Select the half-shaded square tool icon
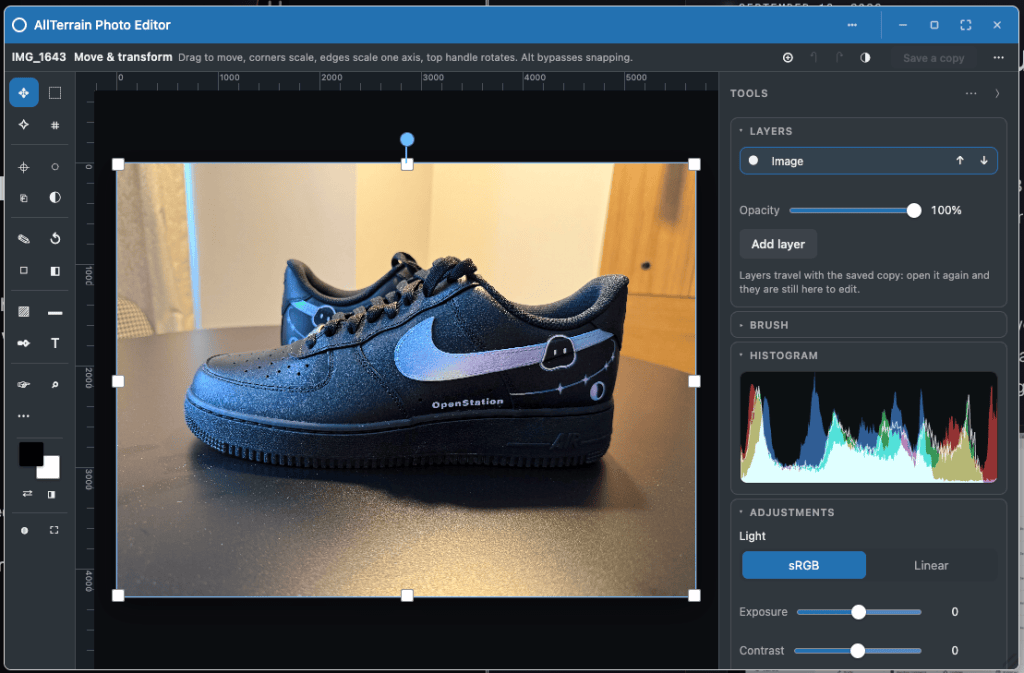Screen dimensions: 1024x673 click(x=55, y=270)
